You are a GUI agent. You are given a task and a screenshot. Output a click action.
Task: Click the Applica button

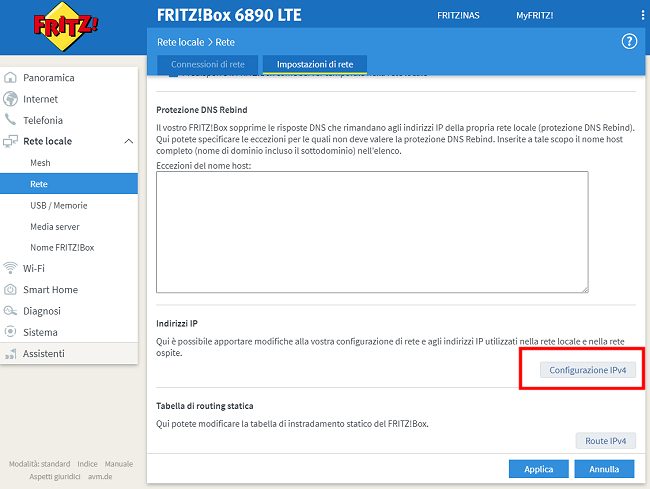coord(538,469)
